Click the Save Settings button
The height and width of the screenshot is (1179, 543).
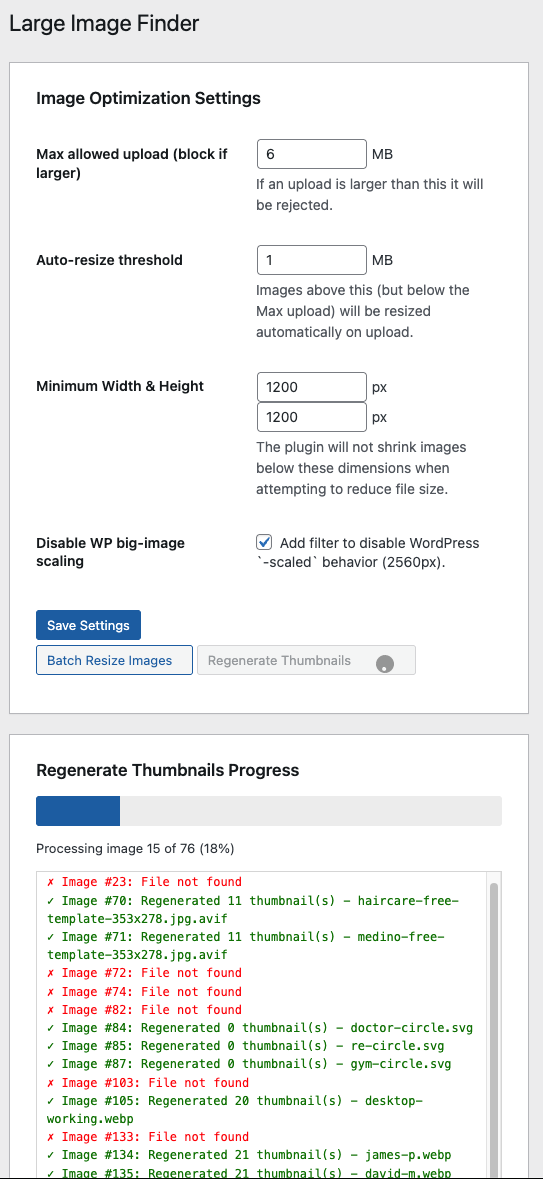tap(88, 625)
